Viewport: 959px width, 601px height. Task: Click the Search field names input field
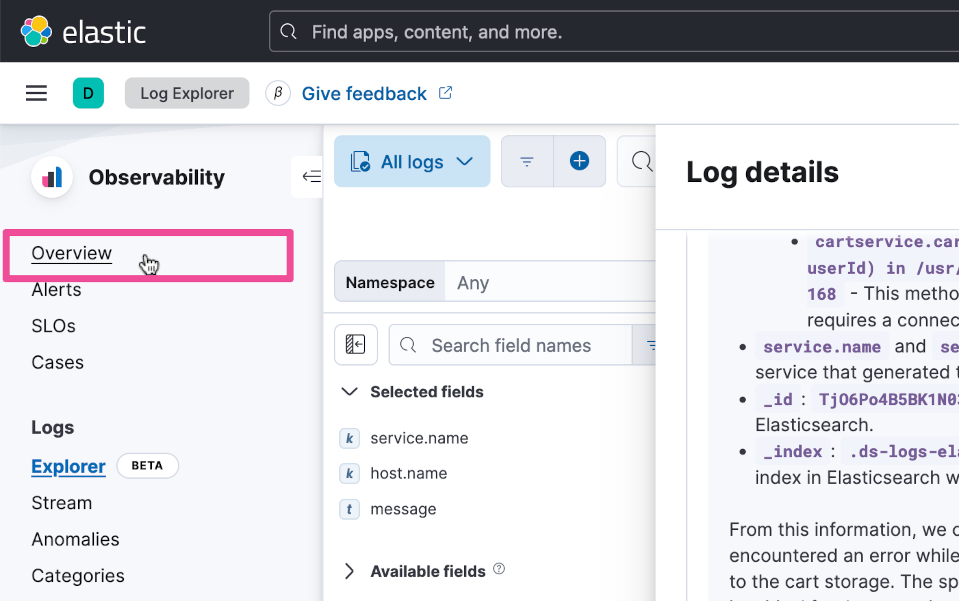point(511,344)
